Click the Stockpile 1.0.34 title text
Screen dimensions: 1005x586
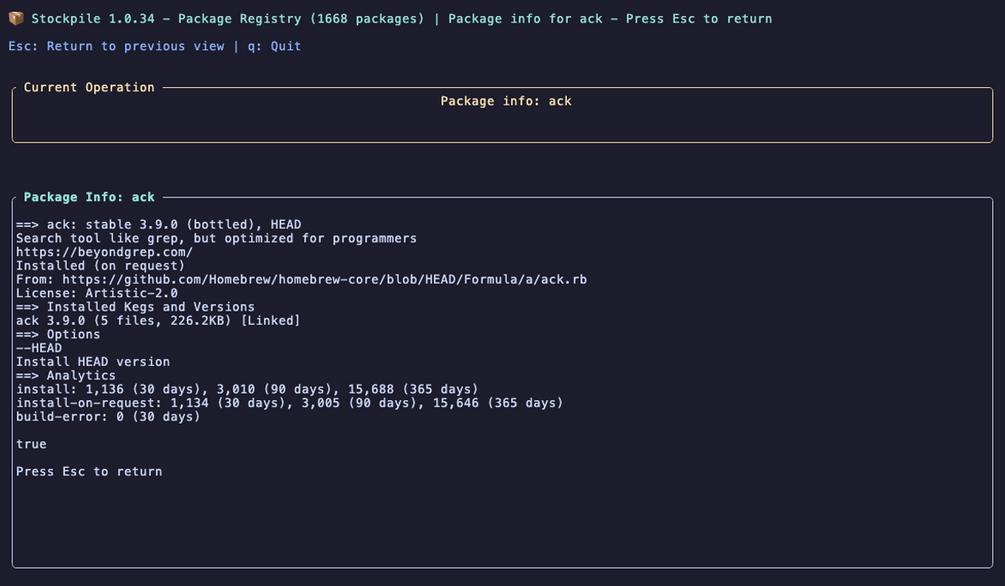point(93,19)
